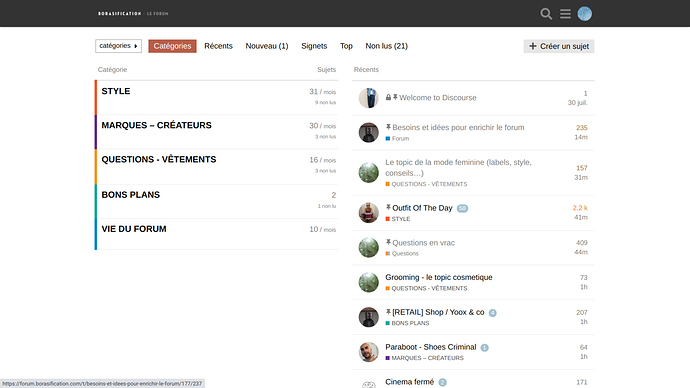Viewport: 690px width, 388px height.
Task: Click the pin icon beside Outfit Of The Day
Action: click(x=388, y=207)
